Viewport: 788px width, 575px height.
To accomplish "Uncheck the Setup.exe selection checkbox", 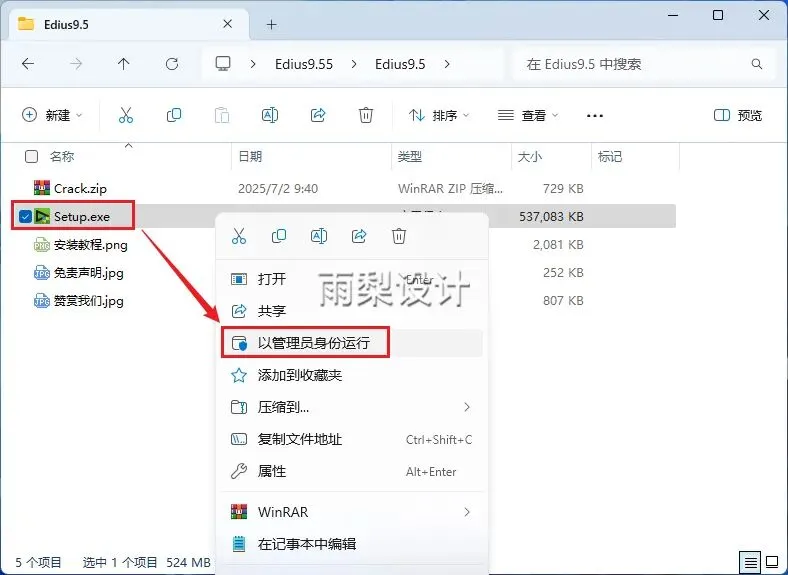I will [25, 216].
